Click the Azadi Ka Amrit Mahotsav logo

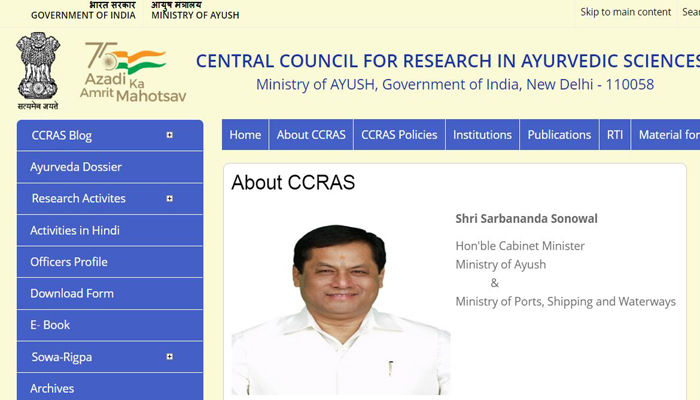[x=133, y=72]
